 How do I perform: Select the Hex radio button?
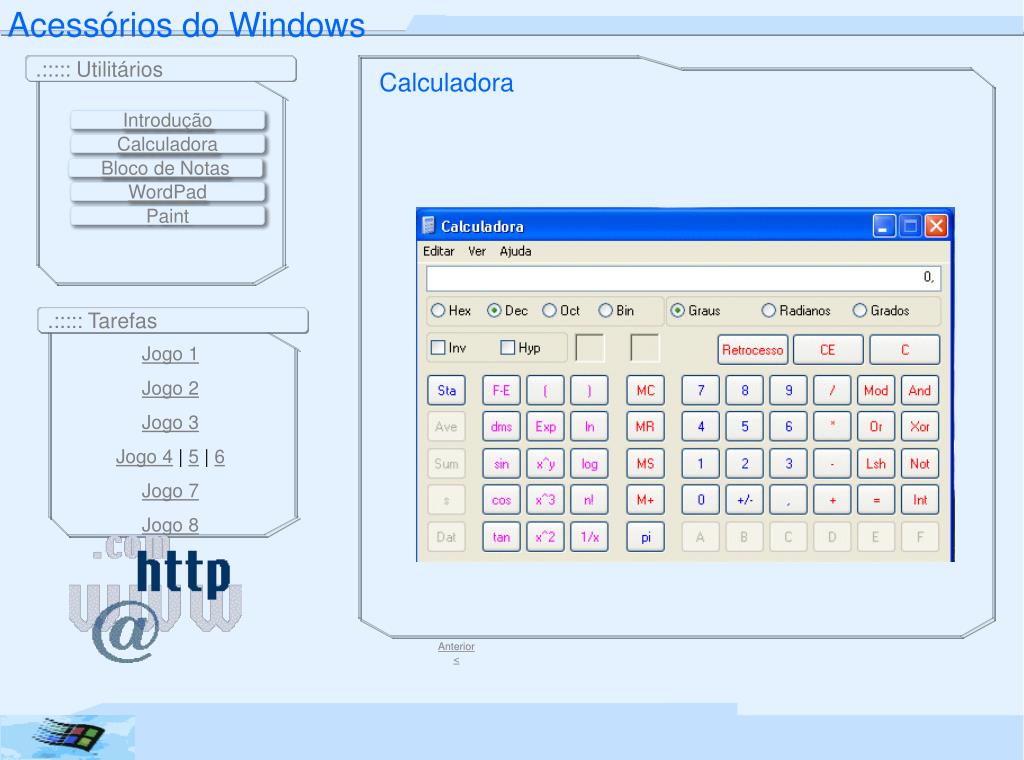[x=451, y=311]
